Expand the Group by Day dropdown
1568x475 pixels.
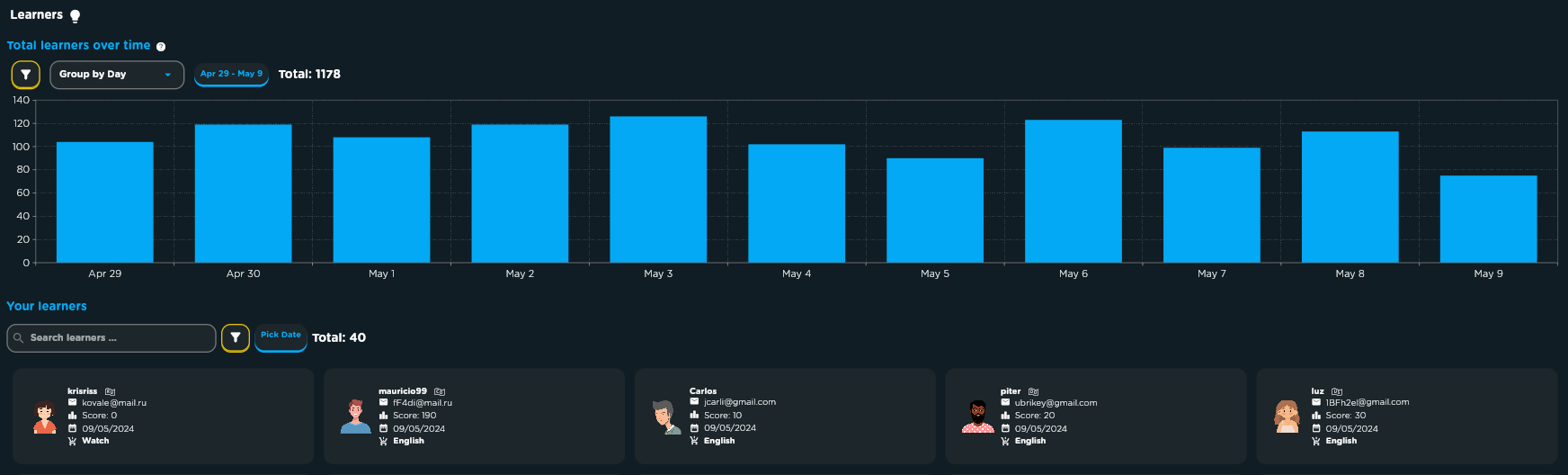(117, 75)
